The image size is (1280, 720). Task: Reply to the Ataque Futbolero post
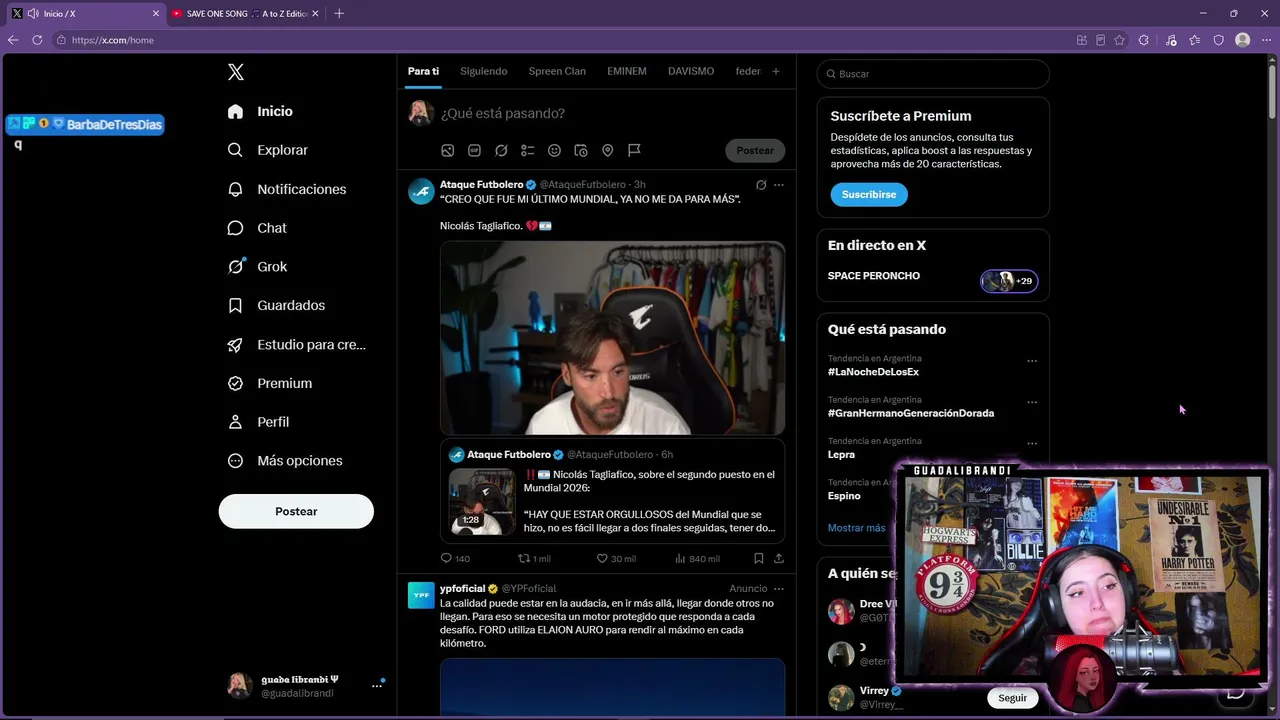pos(455,559)
